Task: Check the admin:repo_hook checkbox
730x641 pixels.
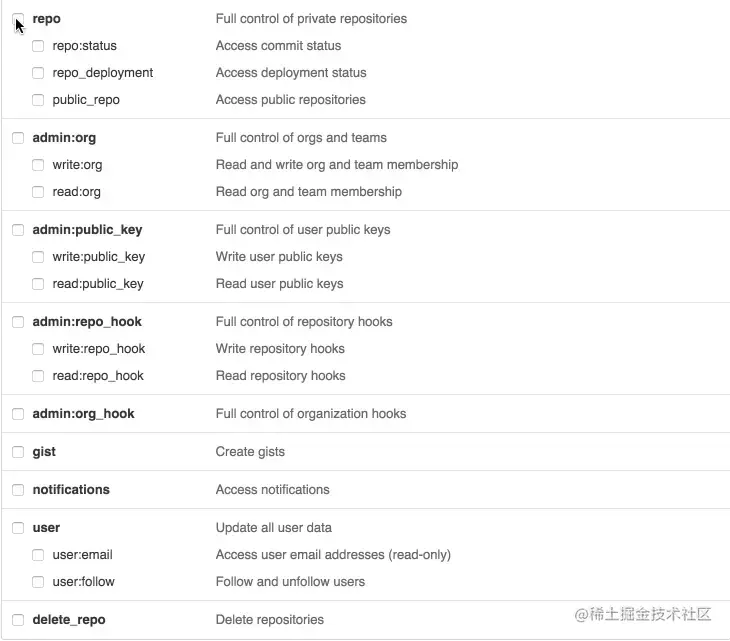Action: (18, 322)
